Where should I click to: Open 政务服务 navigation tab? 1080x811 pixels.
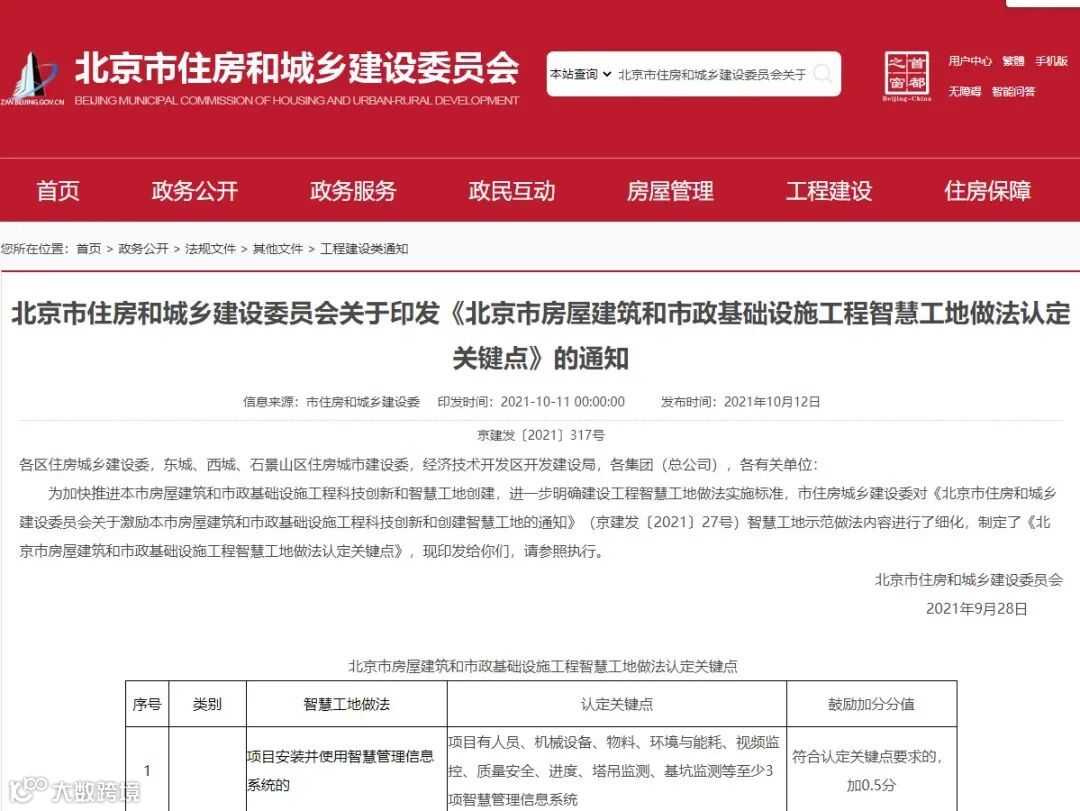click(353, 191)
